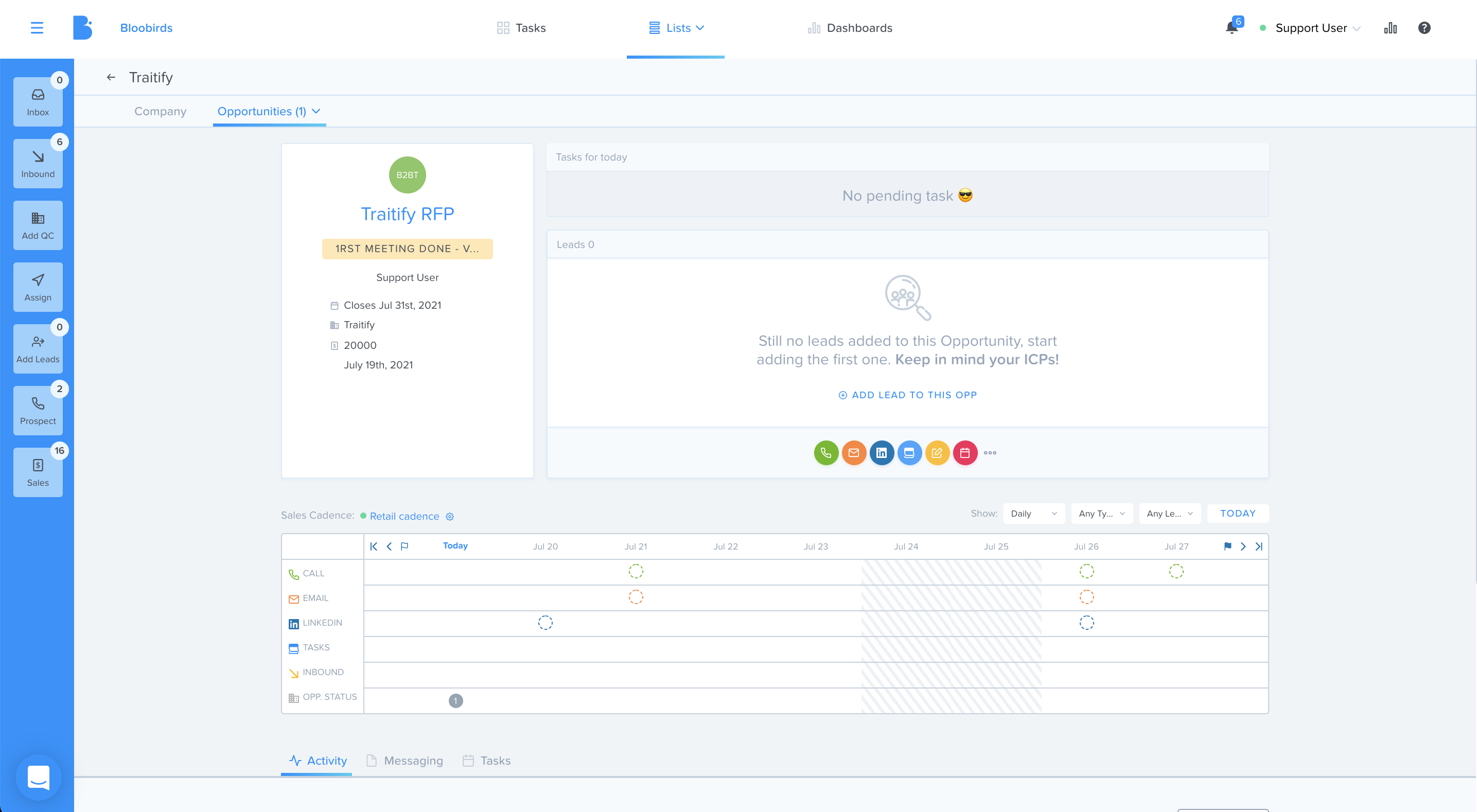Screen dimensions: 1477x812
Task: Open the Dashboards top navigation item
Action: pos(850,27)
